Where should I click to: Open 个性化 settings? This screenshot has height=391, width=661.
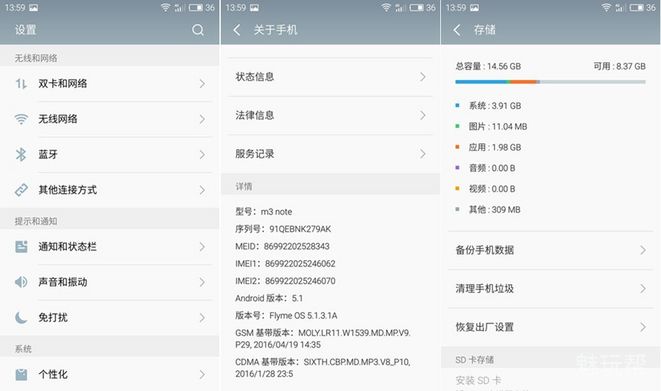pos(110,375)
